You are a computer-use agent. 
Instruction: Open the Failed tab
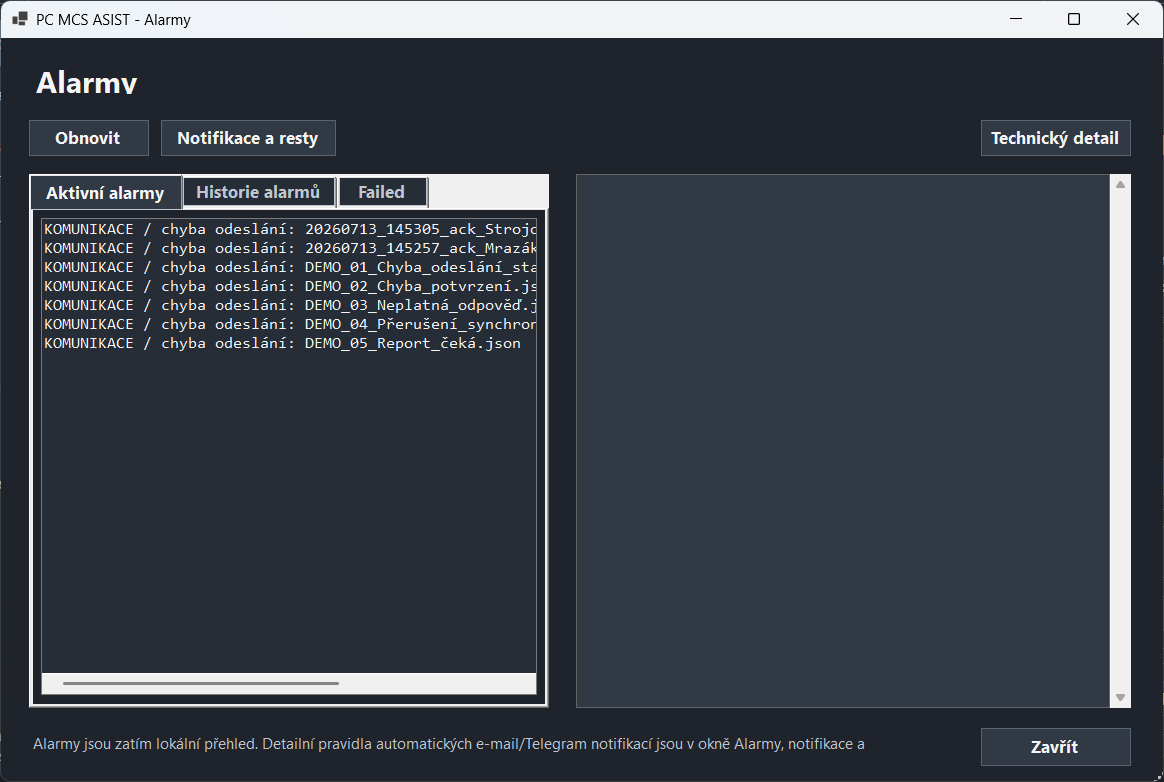click(382, 192)
